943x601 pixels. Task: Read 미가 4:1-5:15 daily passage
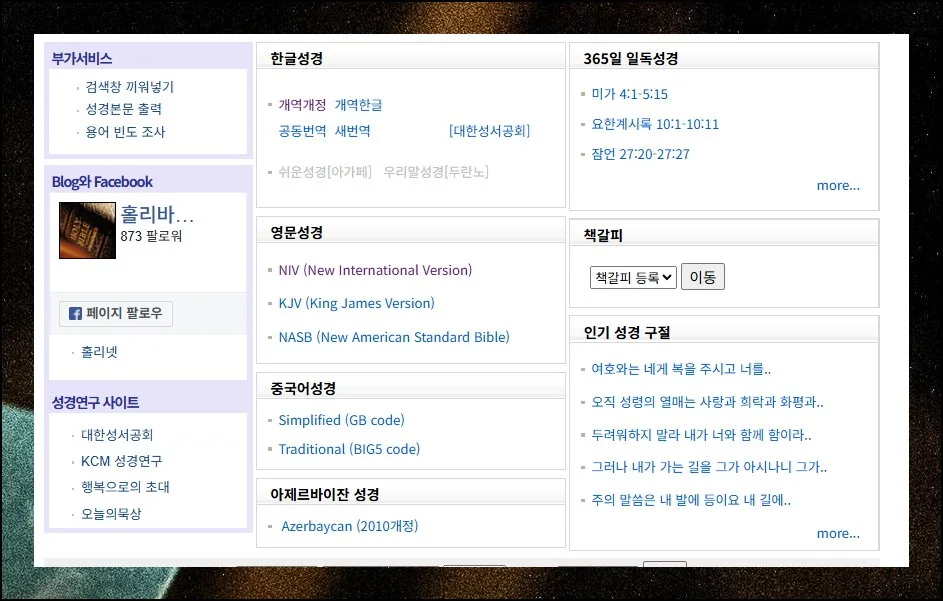[629, 94]
